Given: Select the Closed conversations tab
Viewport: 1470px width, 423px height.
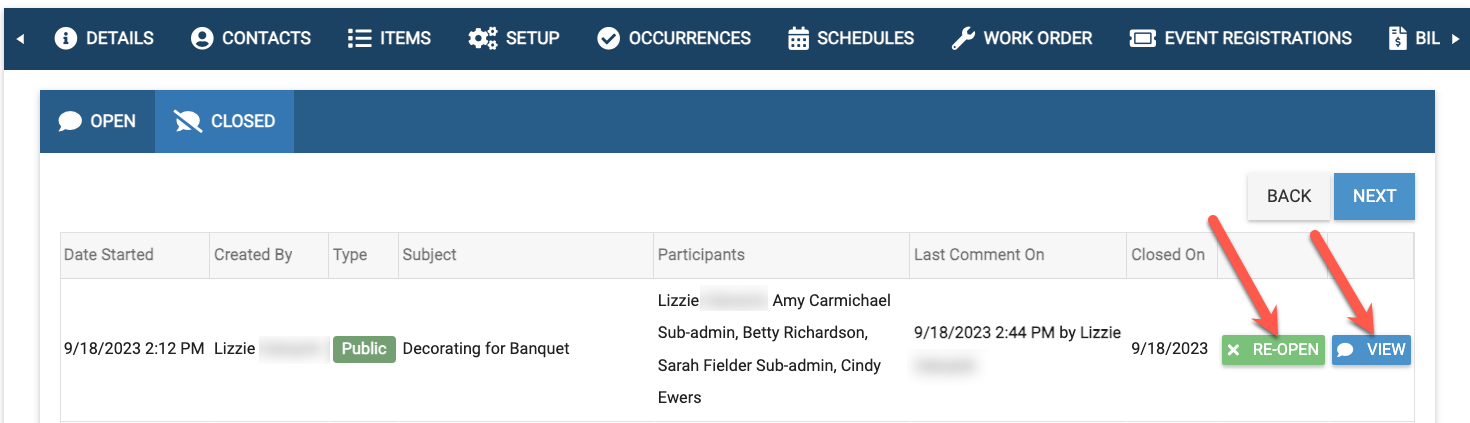Looking at the screenshot, I should click(x=224, y=121).
